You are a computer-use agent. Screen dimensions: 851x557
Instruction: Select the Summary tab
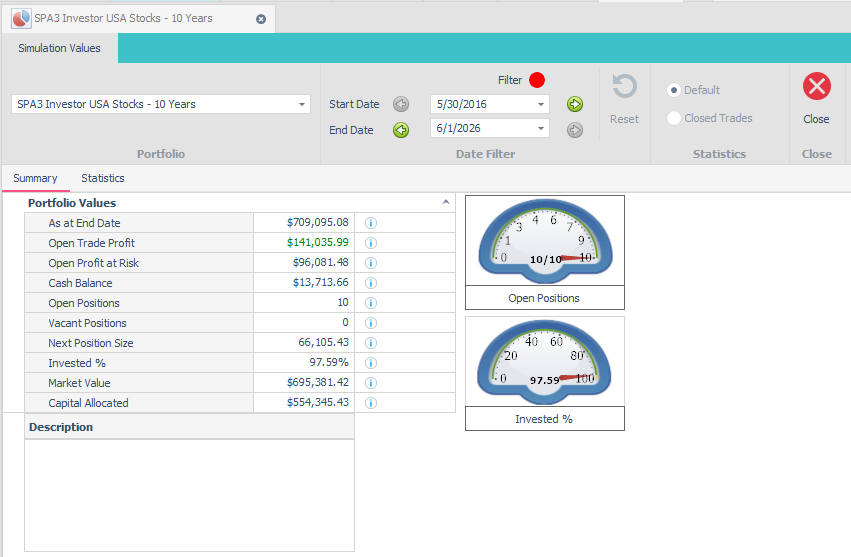(35, 178)
